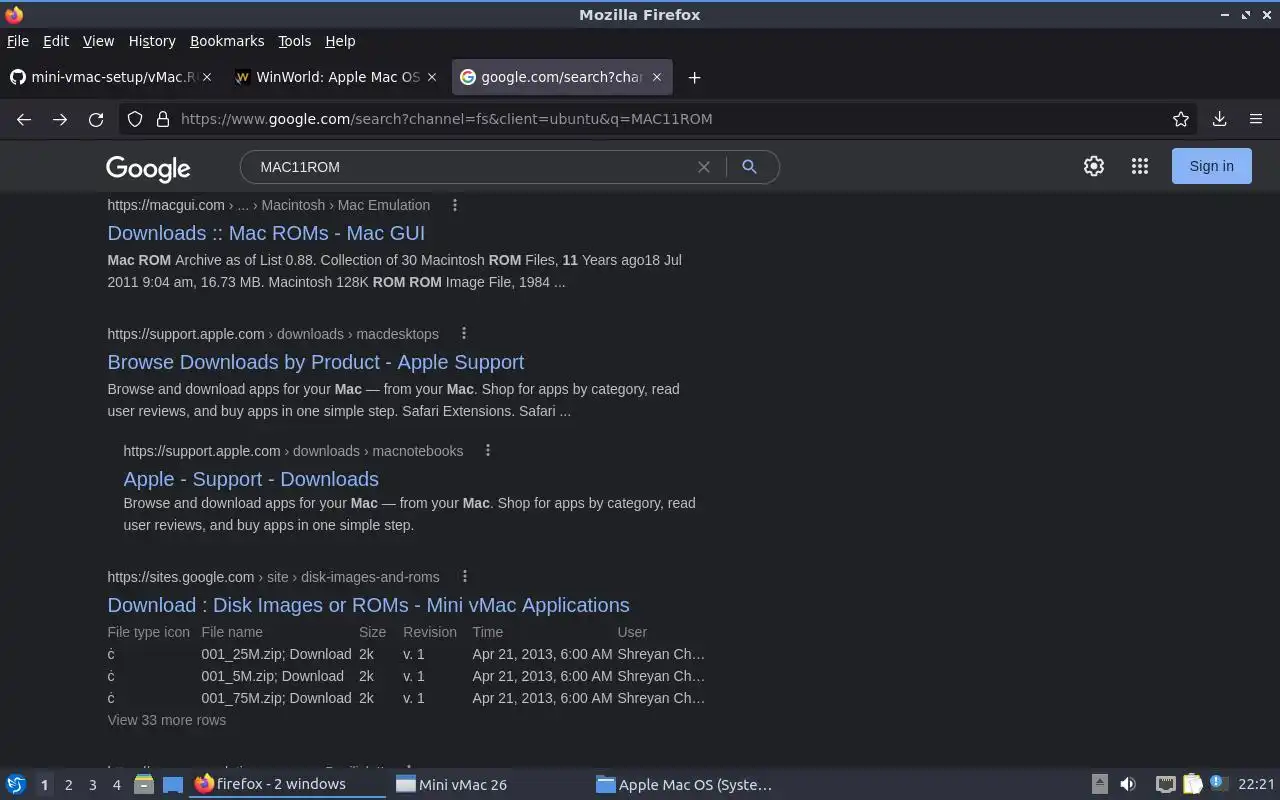Open the tracking protection shield icon
Viewport: 1280px width, 800px height.
coord(135,119)
